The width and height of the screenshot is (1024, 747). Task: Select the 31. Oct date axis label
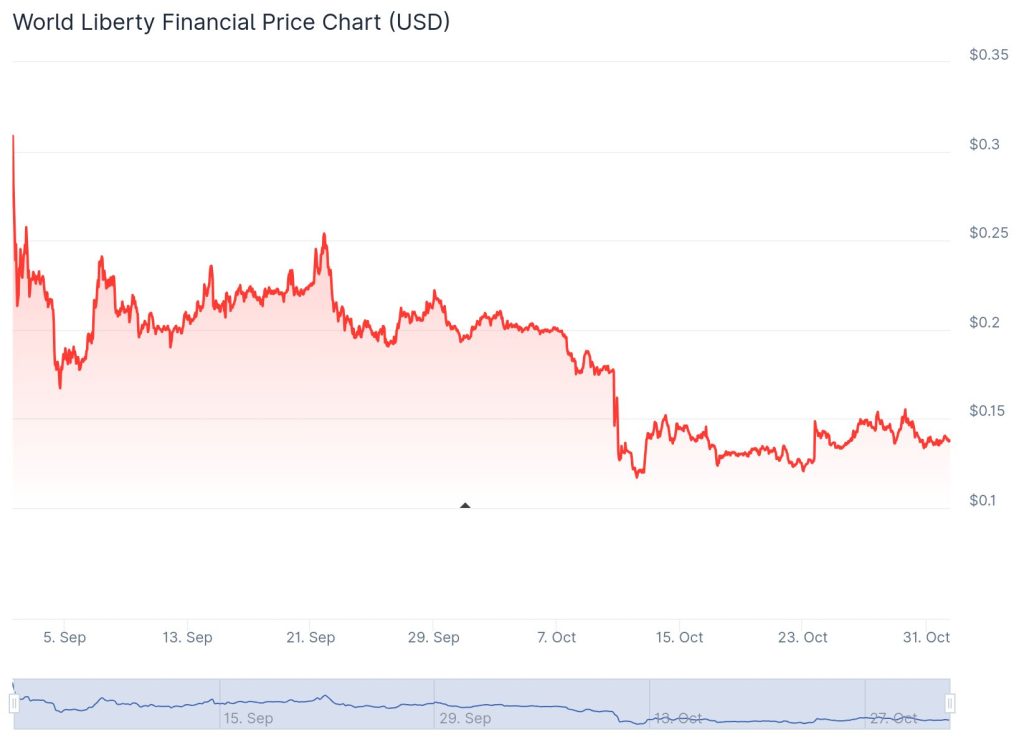coord(926,637)
